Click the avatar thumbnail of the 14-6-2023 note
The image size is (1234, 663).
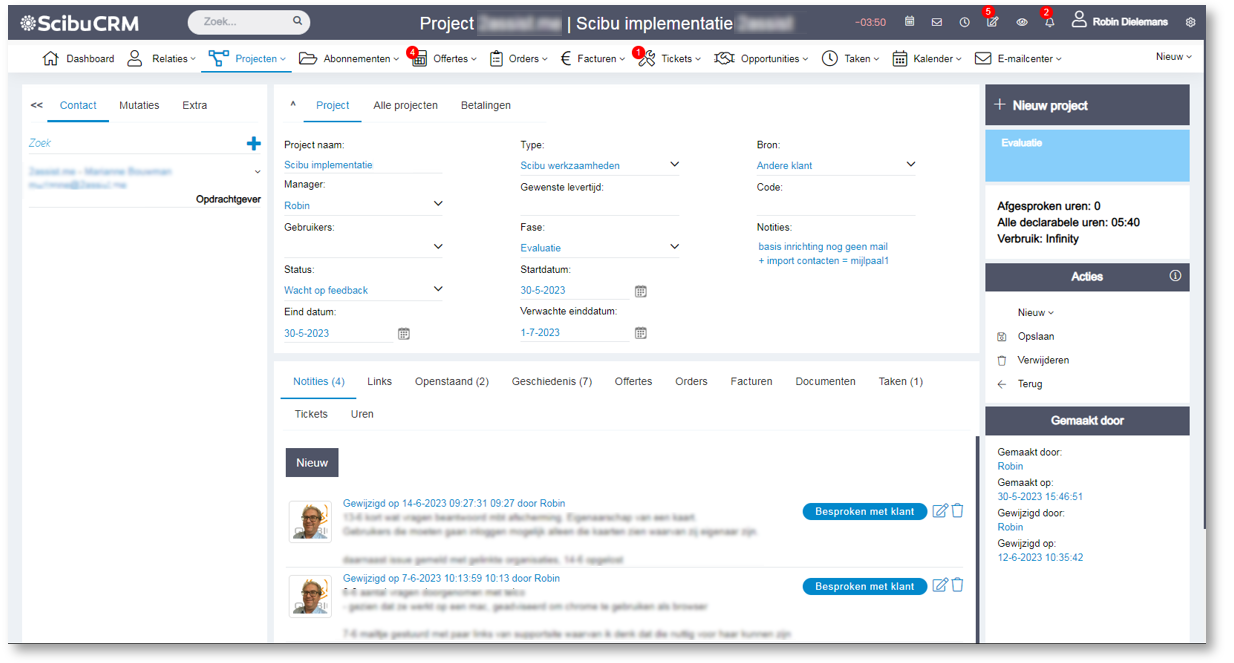coord(310,521)
